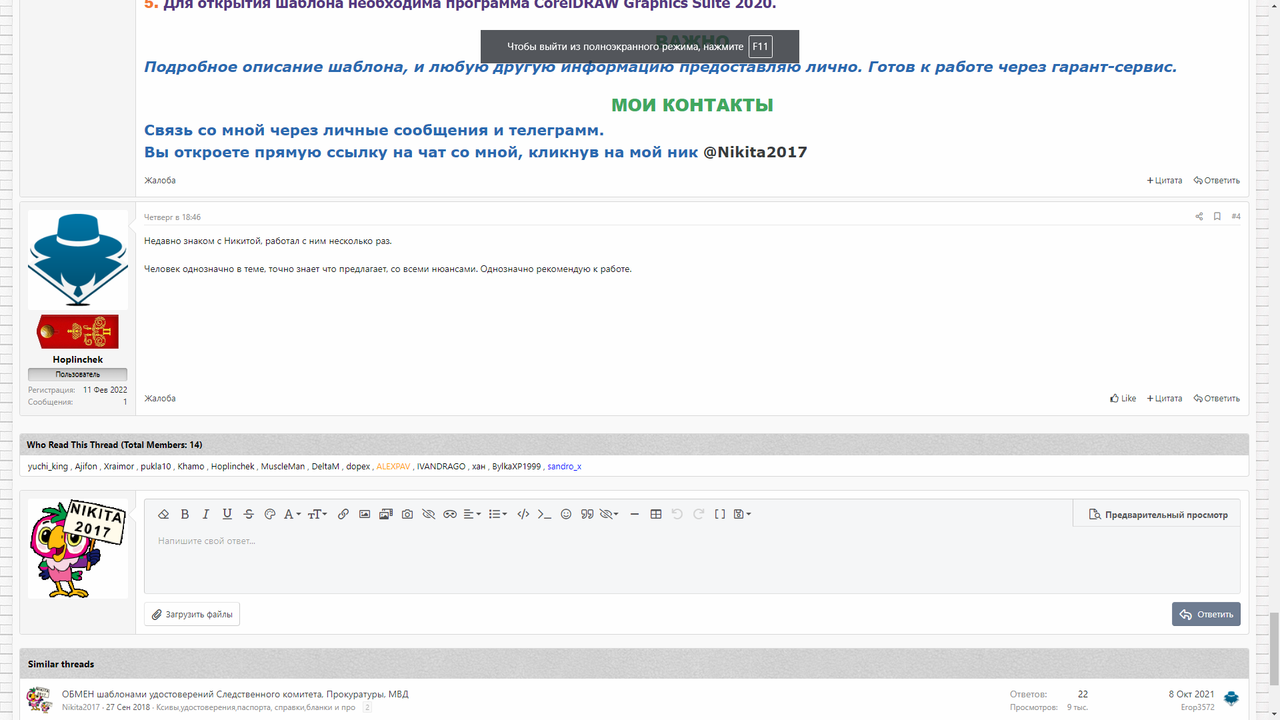Click the camera icon in editor toolbar
Viewport: 1280px width, 720px height.
pos(407,514)
